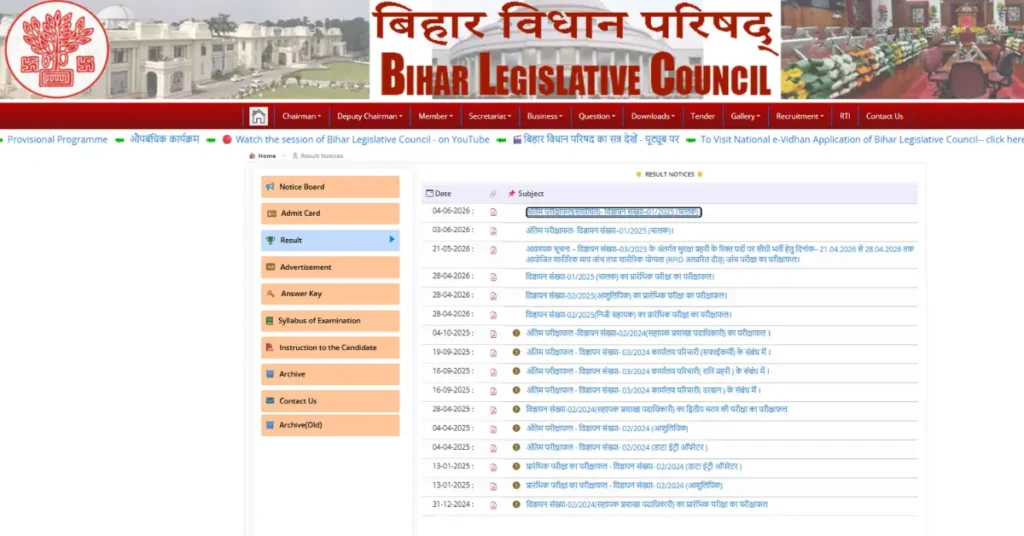Click the home icon in the navigation bar
Screen dimensions: 1024x536
tap(258, 116)
